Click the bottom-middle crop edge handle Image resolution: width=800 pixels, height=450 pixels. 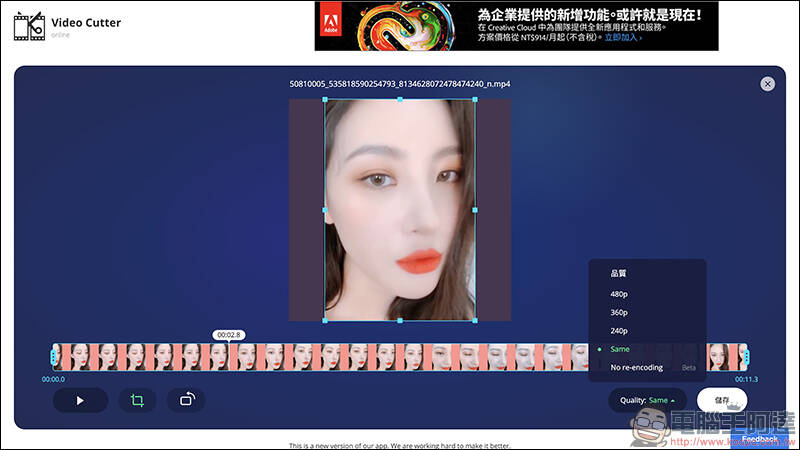[400, 320]
